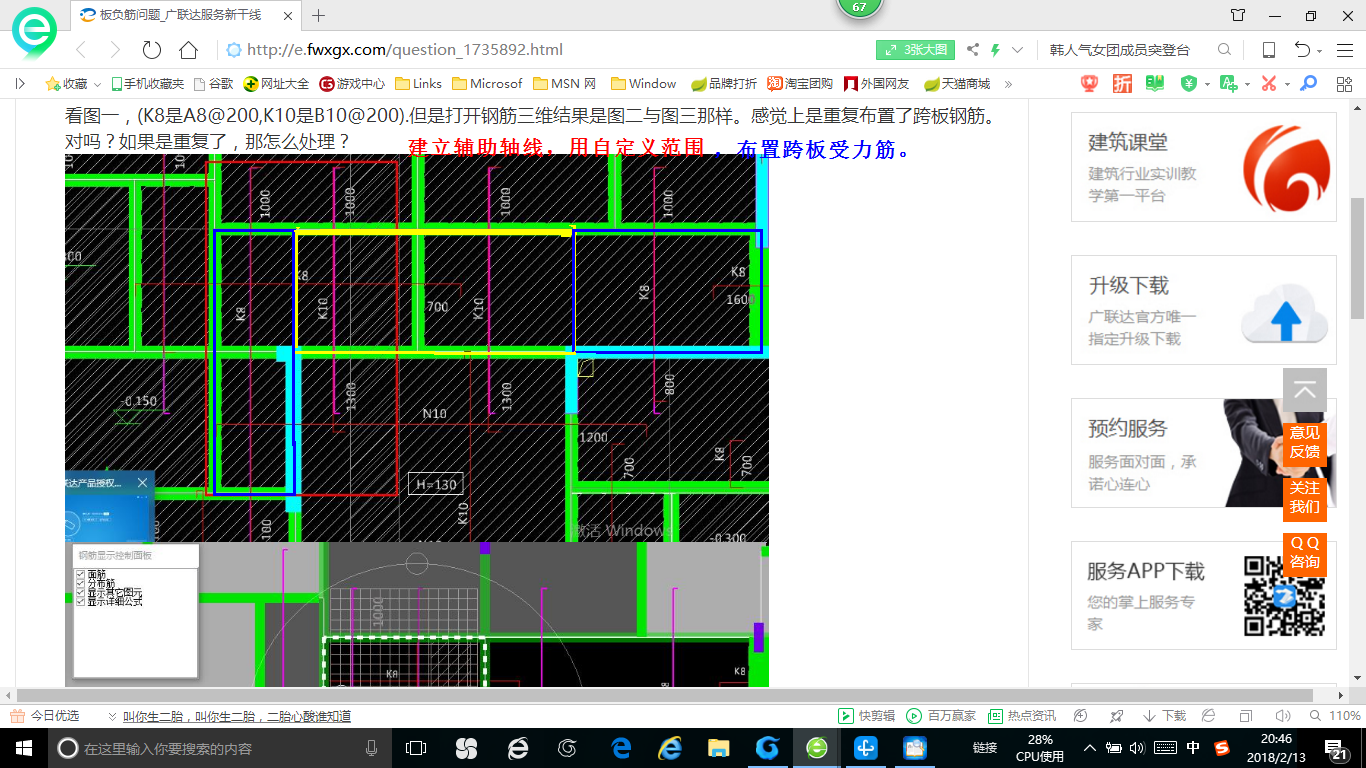This screenshot has height=768, width=1366.
Task: Open the Microsof bookmark folder
Action: click(x=487, y=84)
